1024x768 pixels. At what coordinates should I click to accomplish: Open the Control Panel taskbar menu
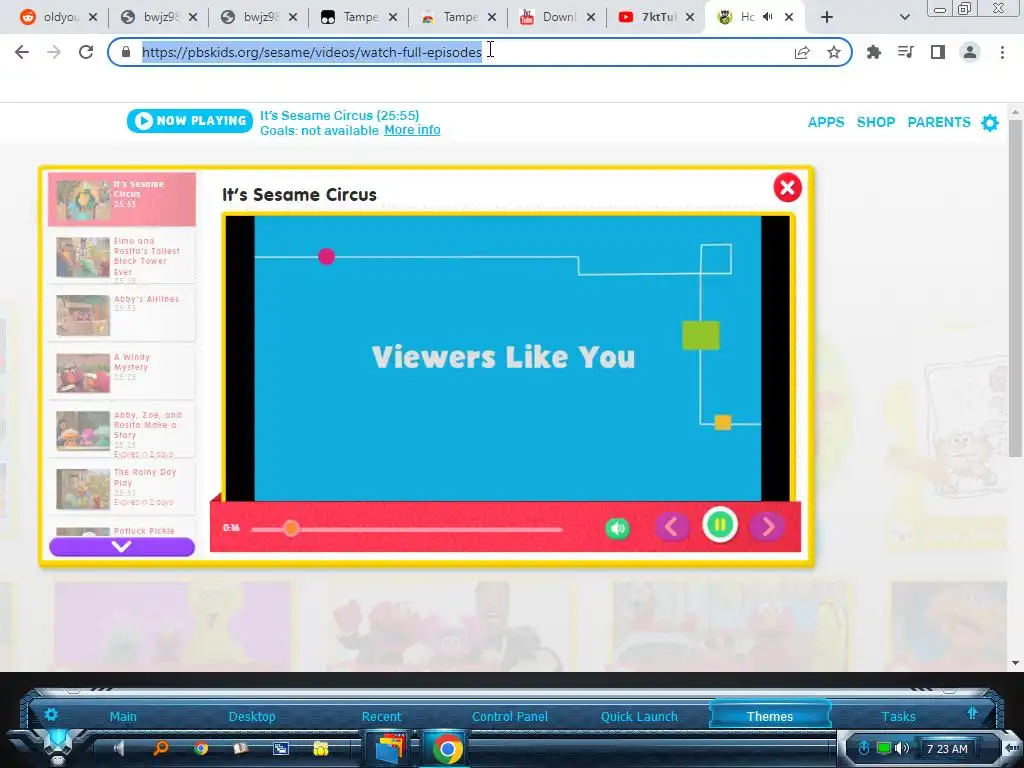pyautogui.click(x=509, y=716)
